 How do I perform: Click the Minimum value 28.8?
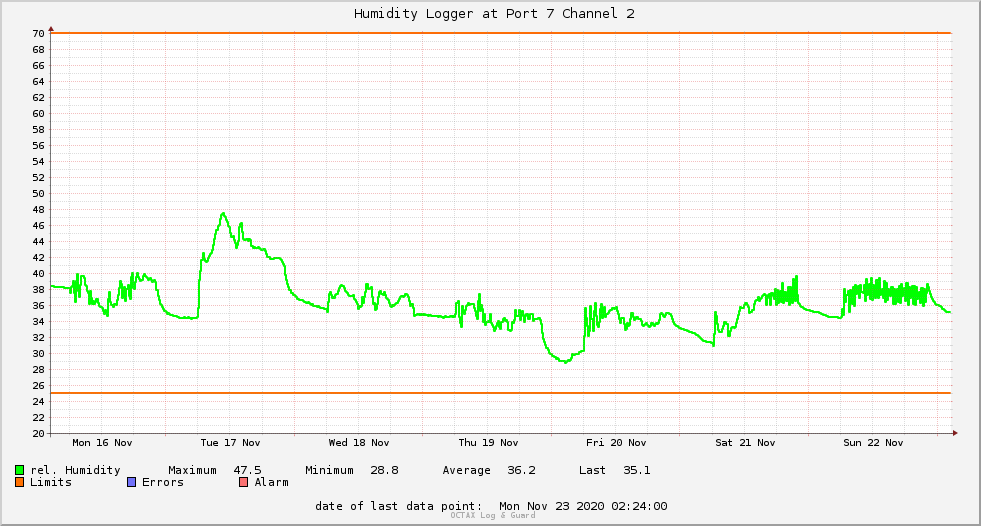pos(384,470)
